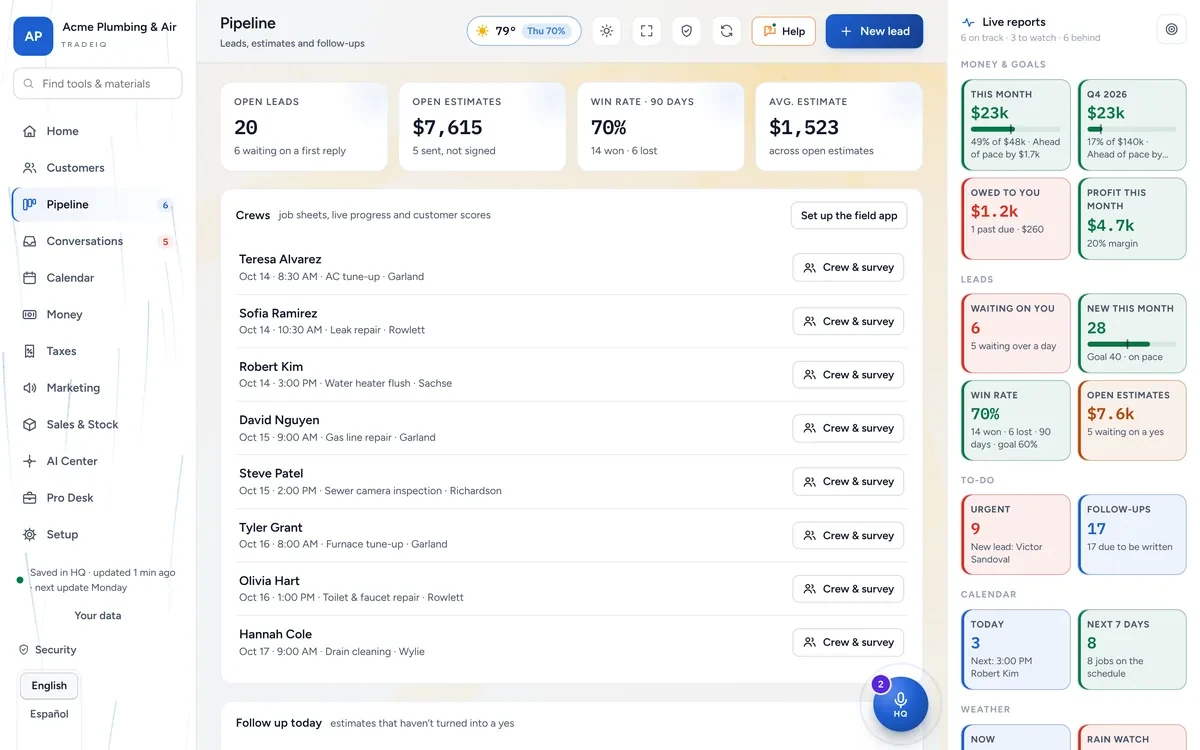Open the 79° weather forecast pill

(524, 31)
